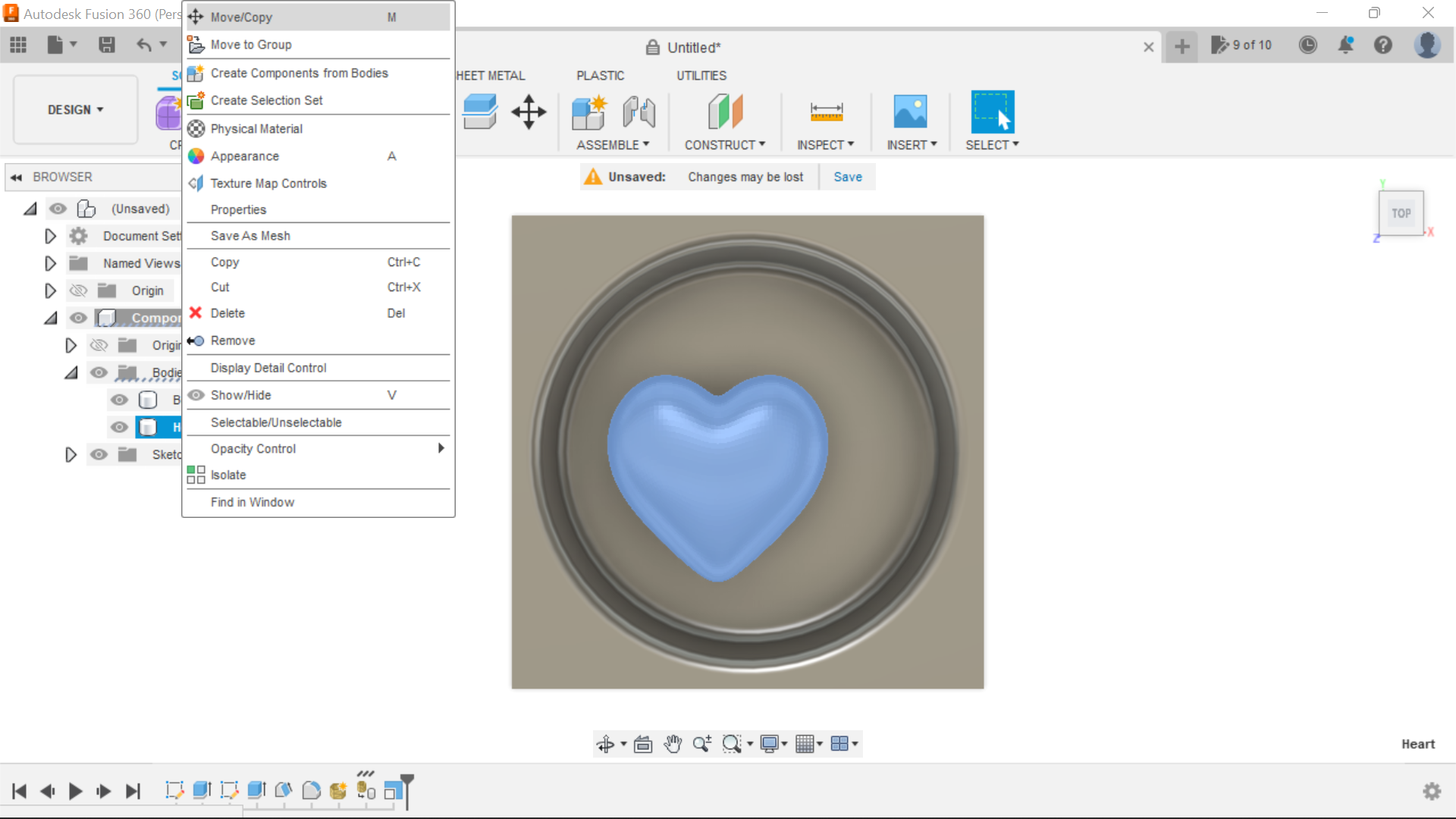
Task: Jump to the end of the timeline
Action: click(133, 791)
